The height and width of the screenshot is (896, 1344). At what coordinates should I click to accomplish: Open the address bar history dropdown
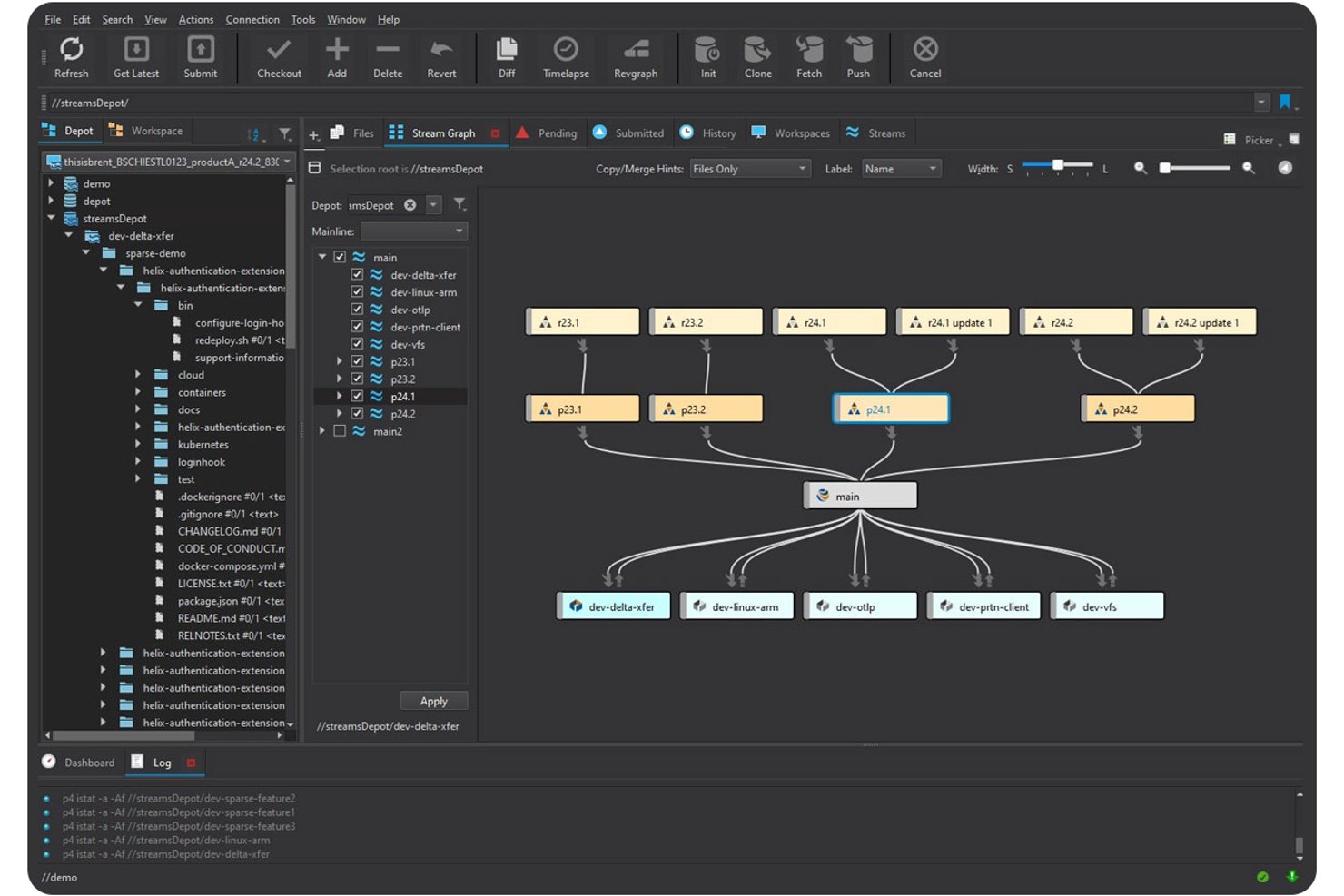pyautogui.click(x=1261, y=103)
